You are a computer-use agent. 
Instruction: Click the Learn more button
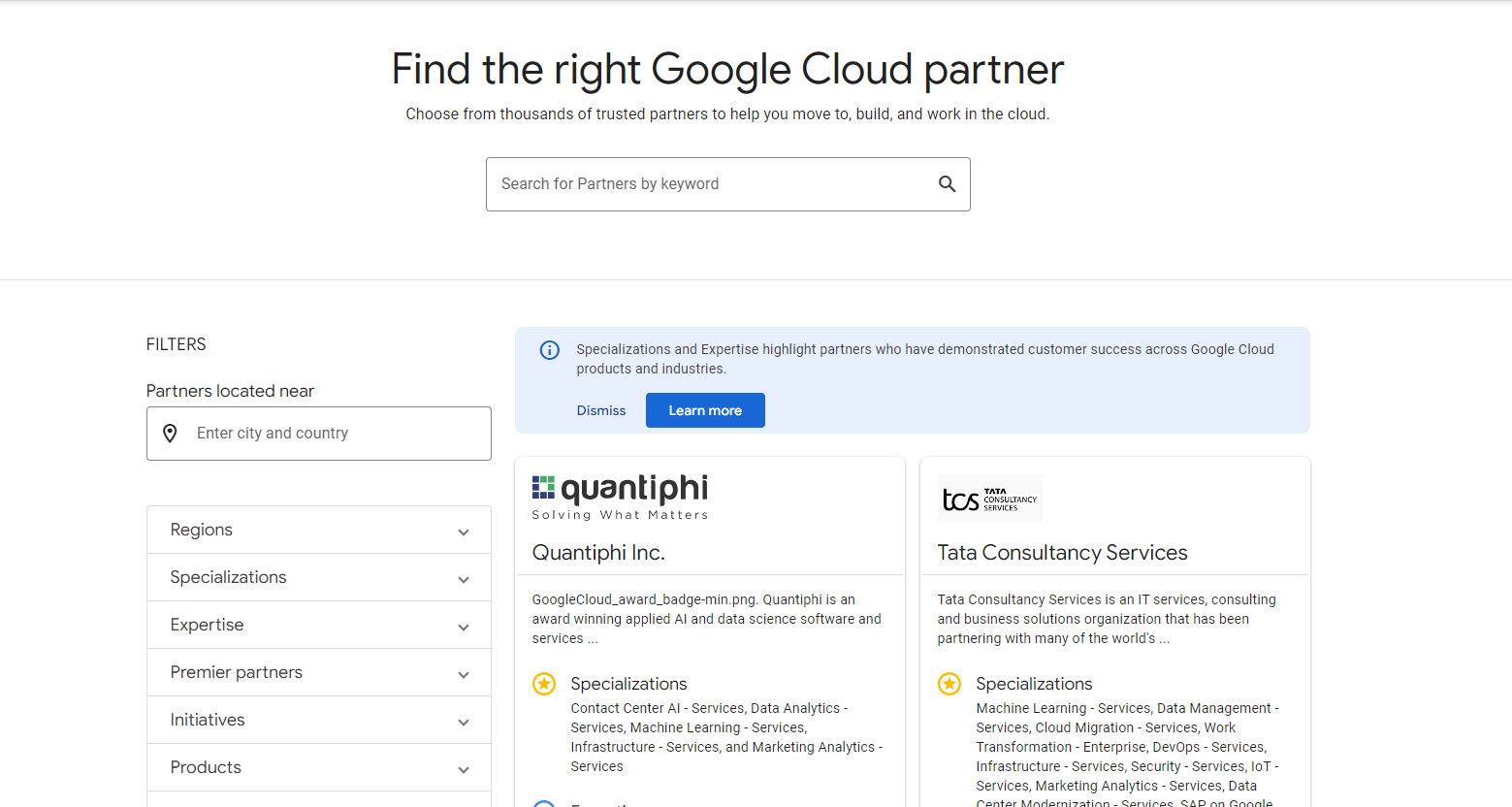[705, 410]
